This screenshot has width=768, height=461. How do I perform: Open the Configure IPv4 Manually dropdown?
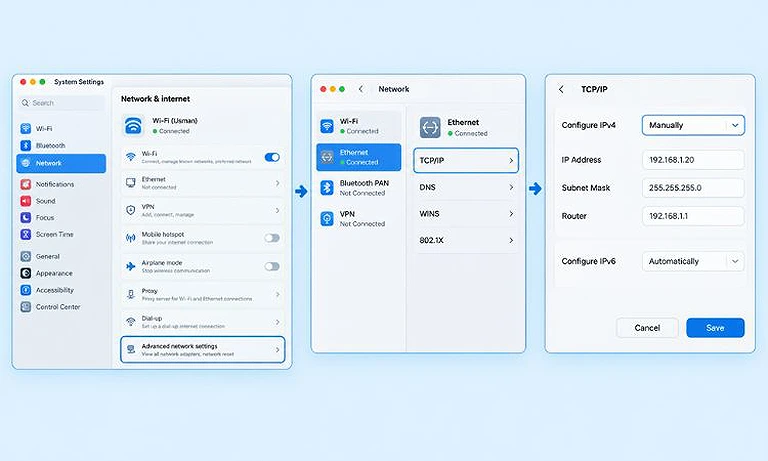tap(693, 125)
